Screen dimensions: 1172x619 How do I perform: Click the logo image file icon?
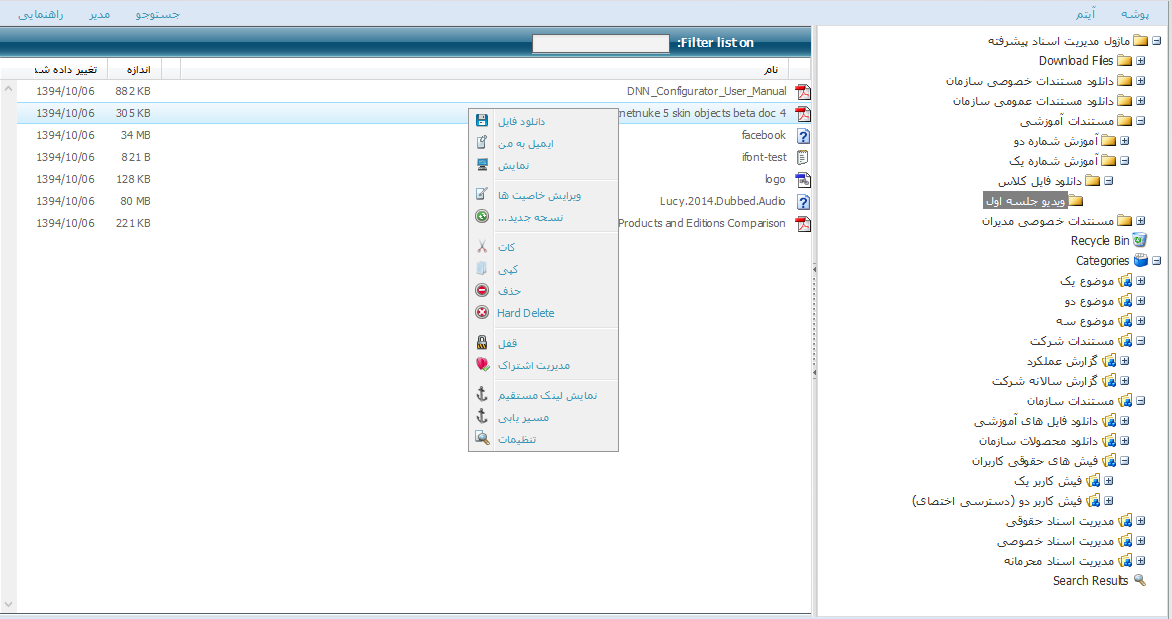(x=802, y=180)
